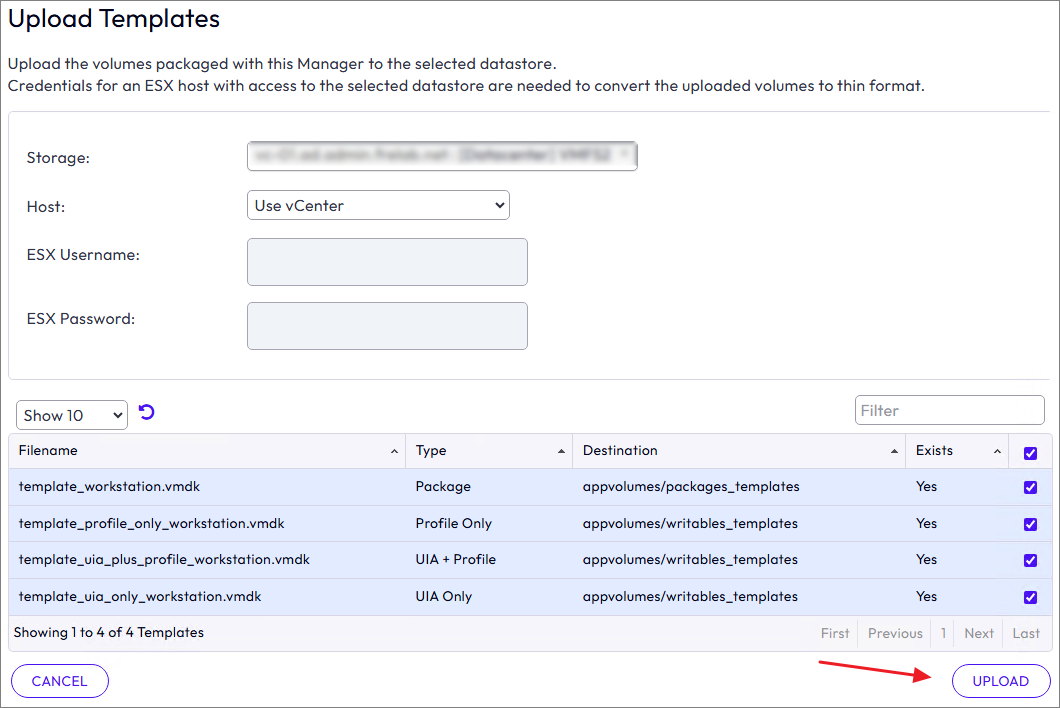
Task: Click the Filter search box
Action: pos(949,410)
